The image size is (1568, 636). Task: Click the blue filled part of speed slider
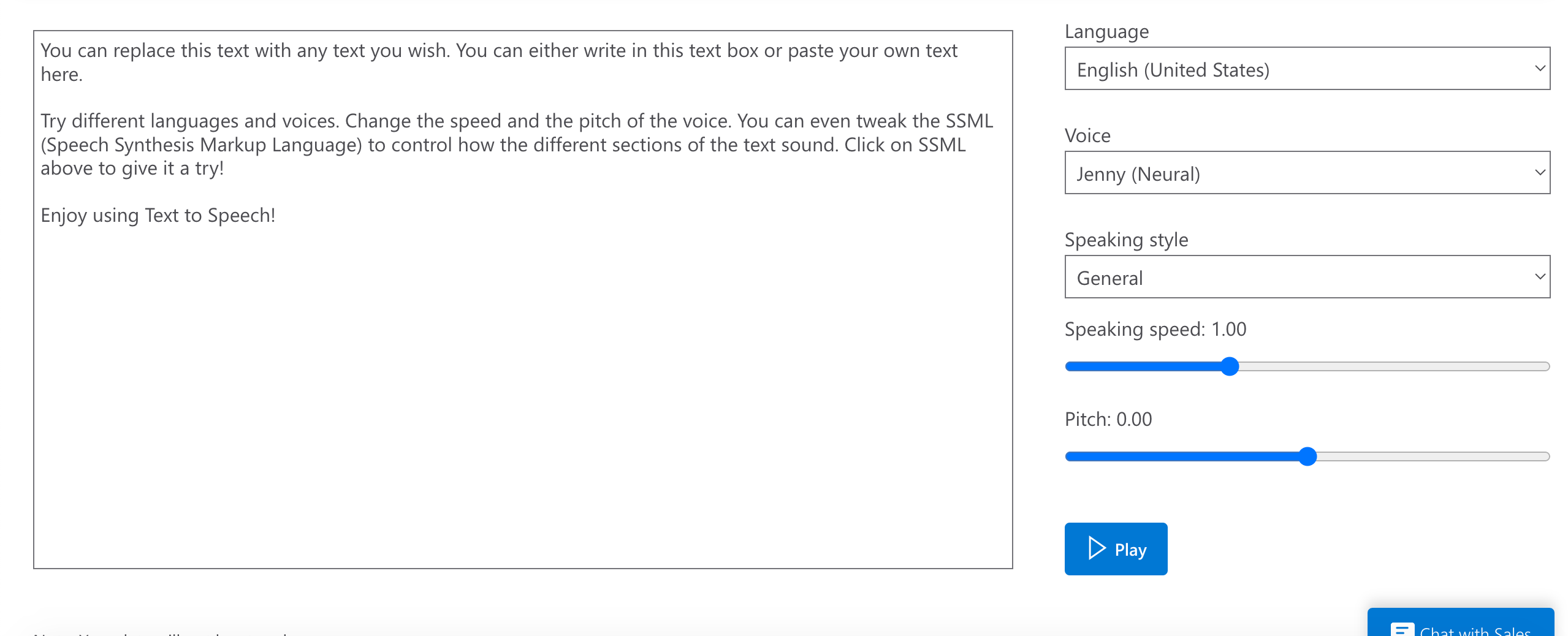pos(1143,366)
